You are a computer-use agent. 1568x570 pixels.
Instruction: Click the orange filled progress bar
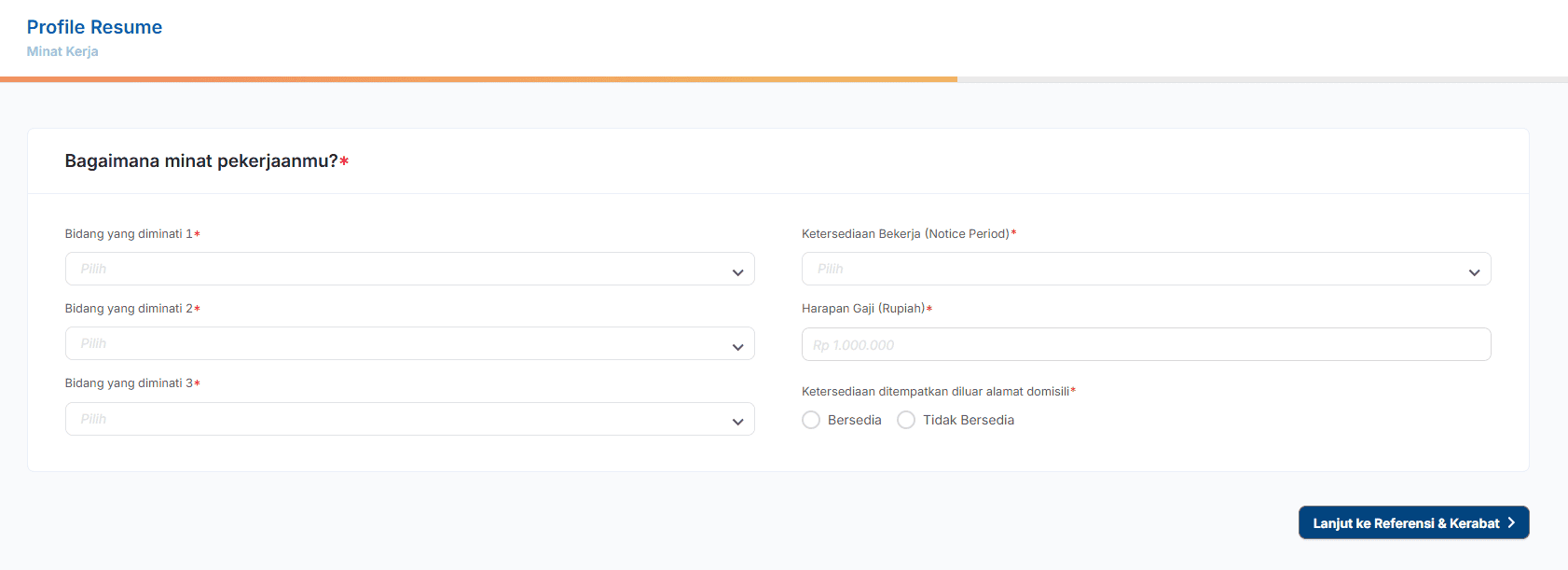click(478, 79)
